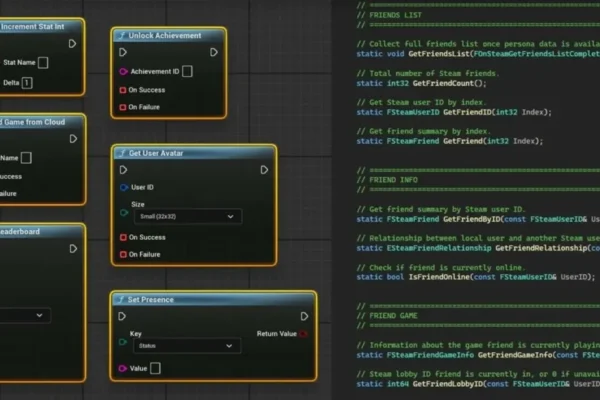Click Increment Stat Int output execution pin
Image resolution: width=600 pixels, height=400 pixels.
(72, 44)
